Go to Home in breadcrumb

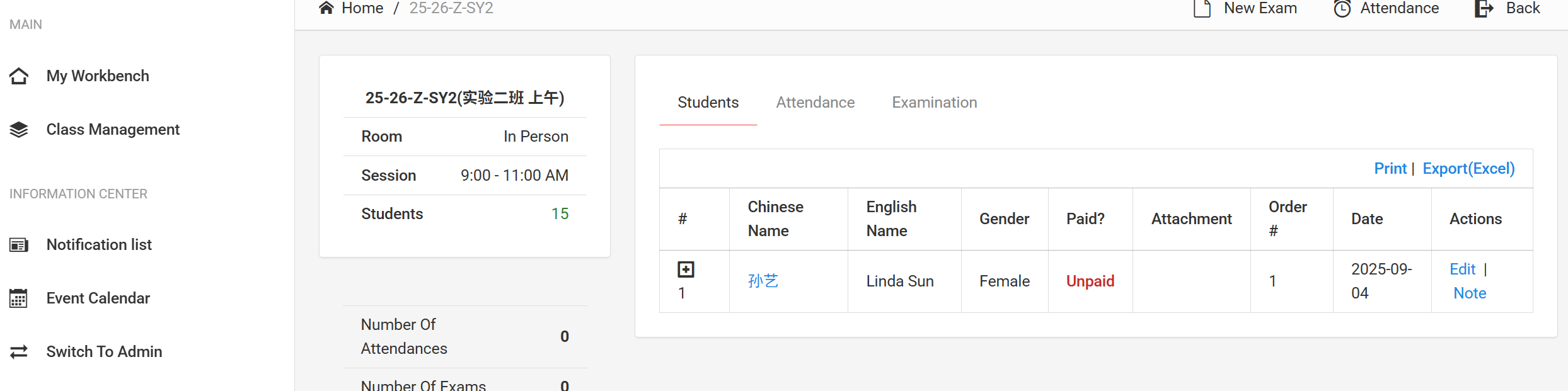coord(362,8)
